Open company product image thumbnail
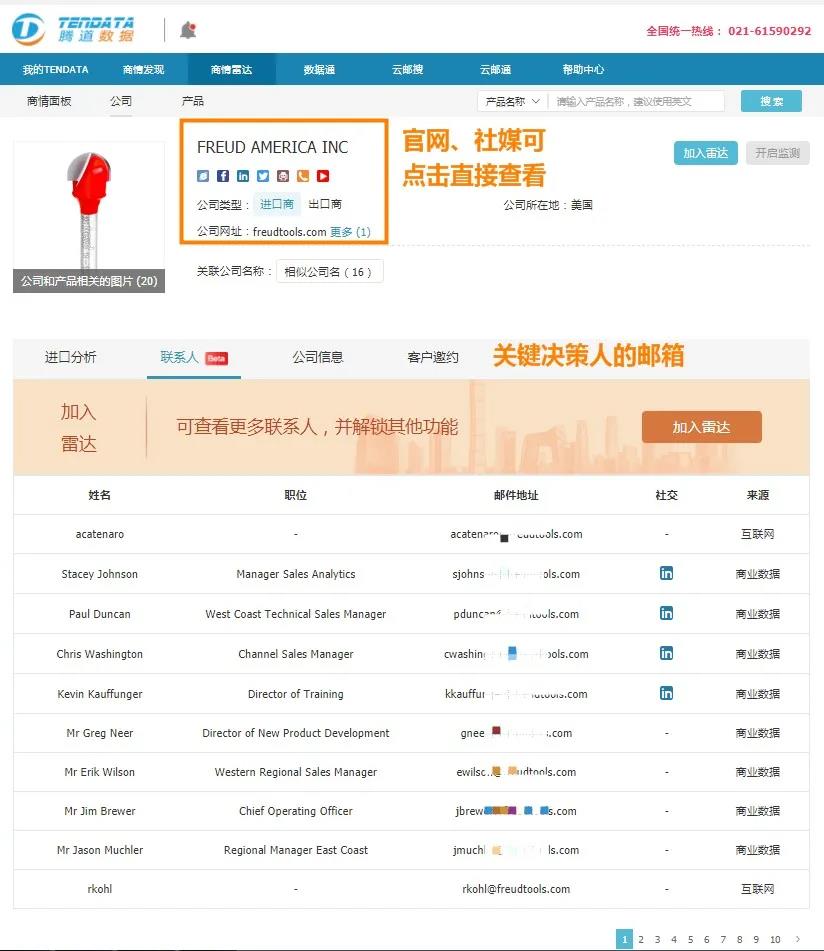 pyautogui.click(x=89, y=206)
